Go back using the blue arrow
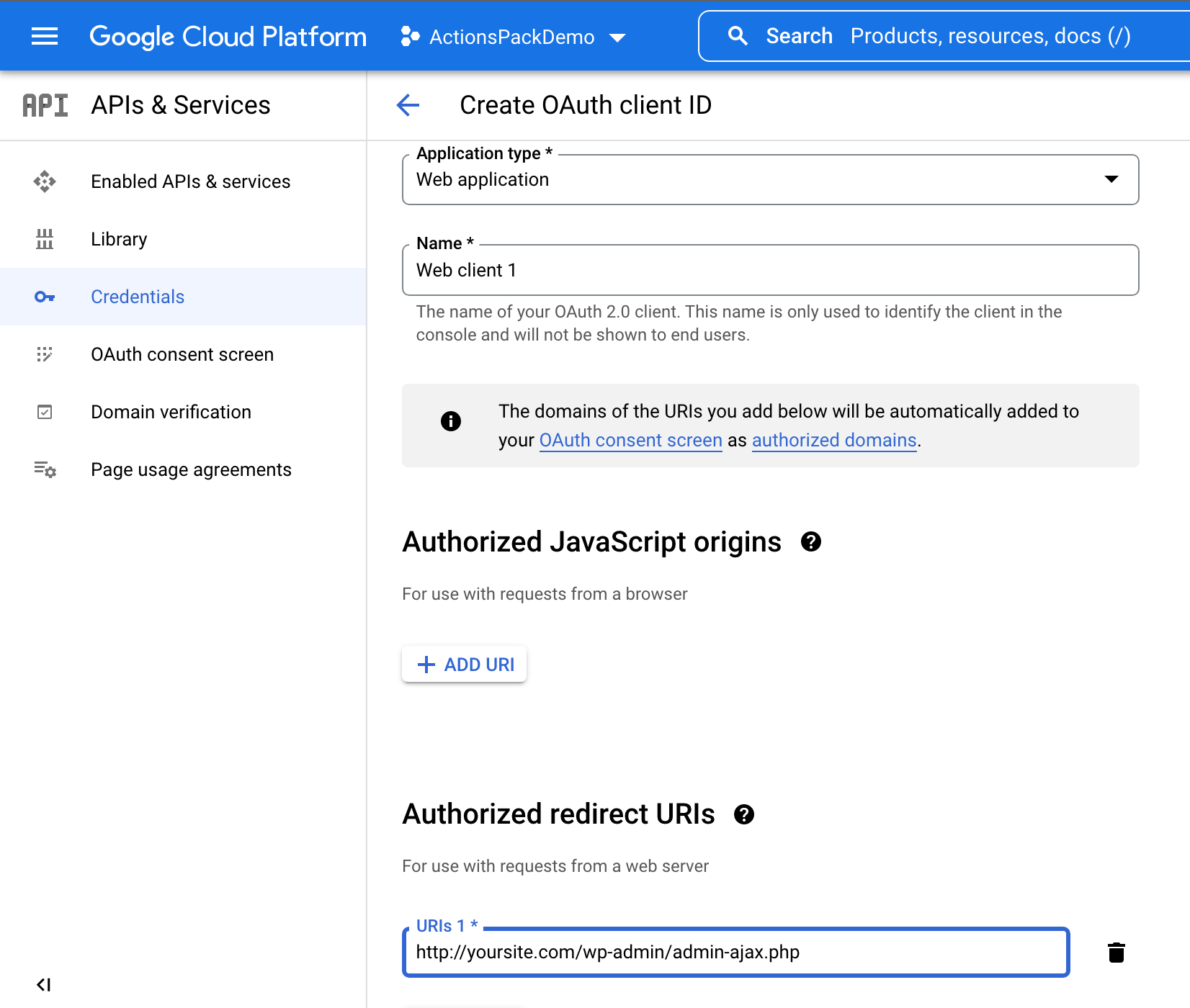Viewport: 1190px width, 1008px height. (408, 105)
